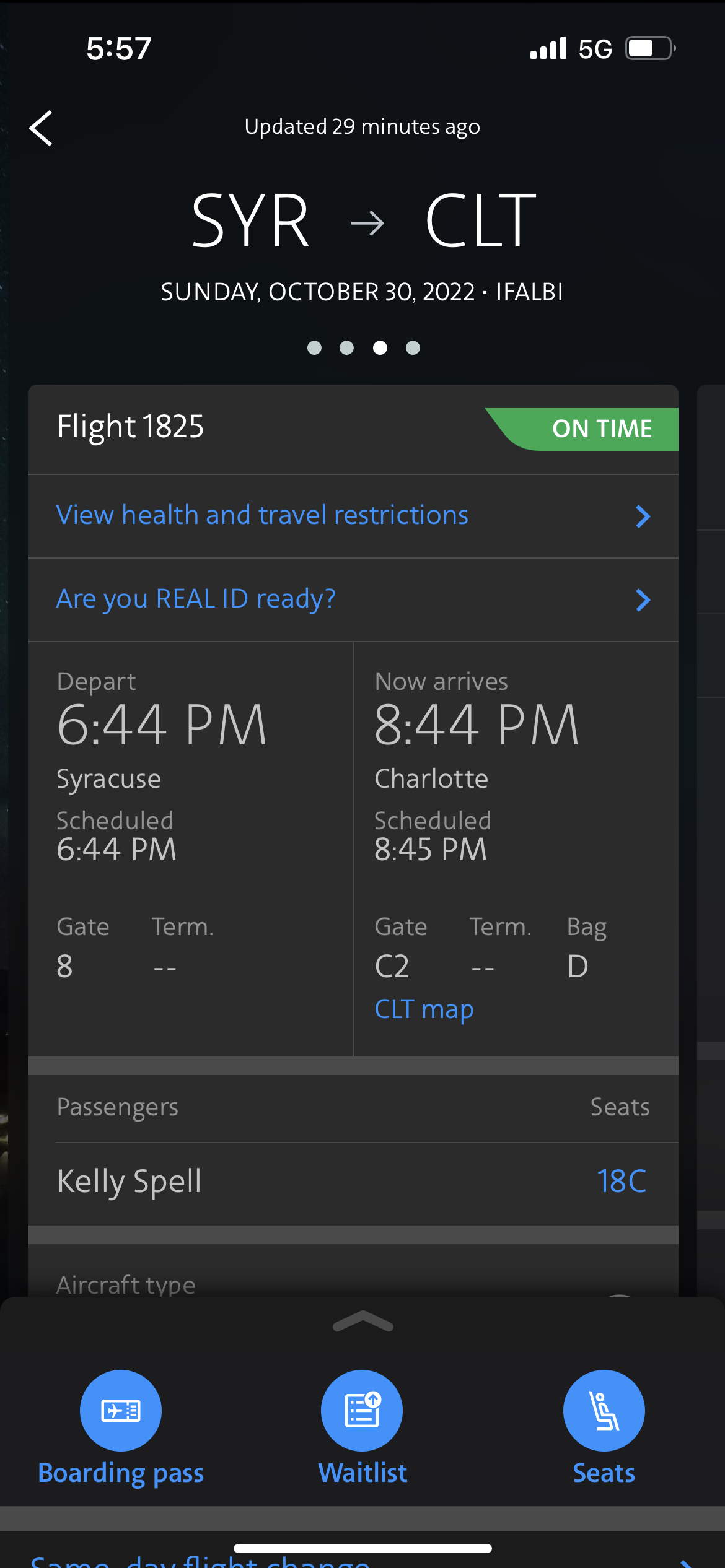Screen dimensions: 725x1568
Task: Open the Boarding pass icon button
Action: point(121,1410)
